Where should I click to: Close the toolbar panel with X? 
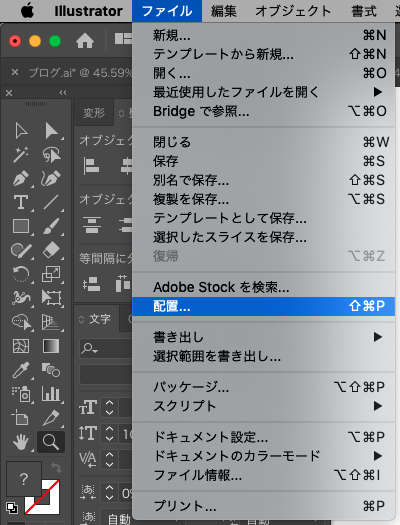[x=9, y=93]
